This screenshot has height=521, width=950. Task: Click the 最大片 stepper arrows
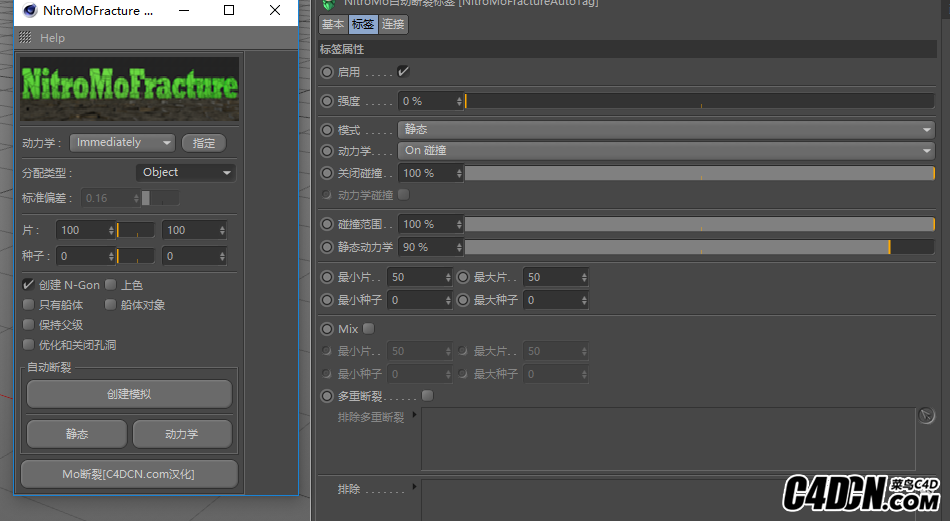584,277
